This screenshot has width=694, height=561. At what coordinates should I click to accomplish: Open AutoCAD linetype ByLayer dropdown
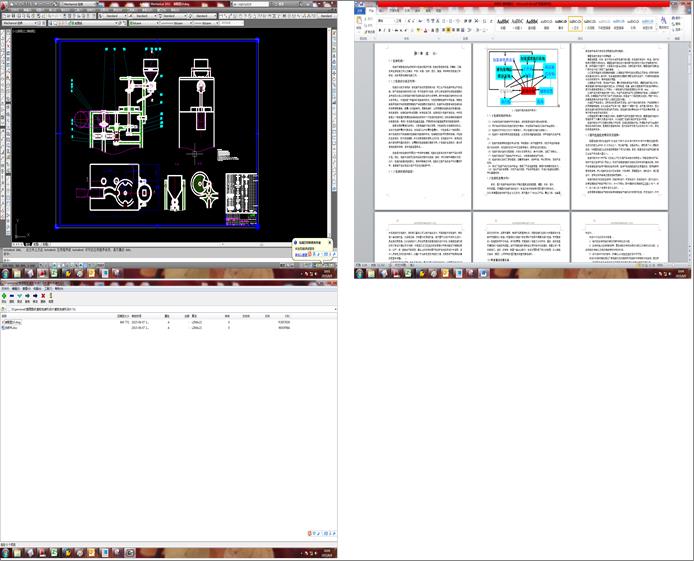click(176, 23)
